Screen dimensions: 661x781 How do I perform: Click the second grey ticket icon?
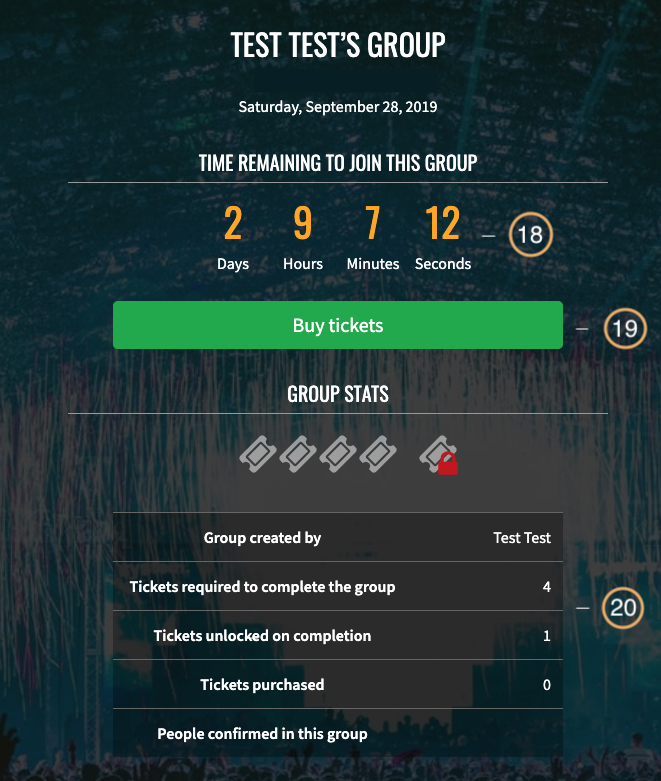point(298,454)
